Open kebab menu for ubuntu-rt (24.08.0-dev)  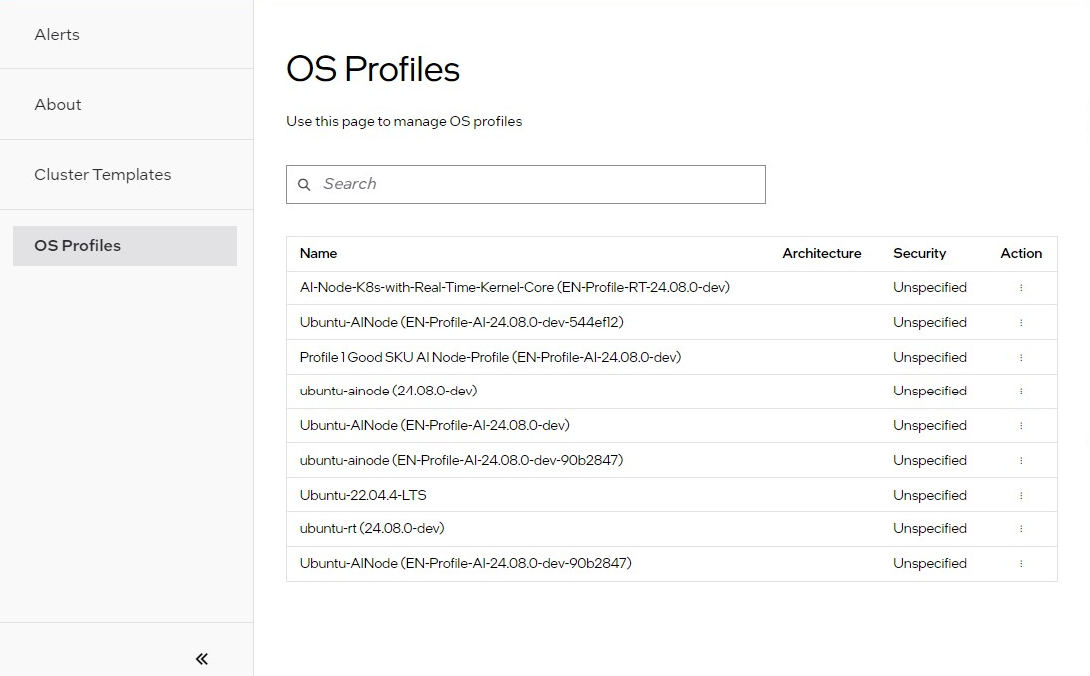(x=1021, y=529)
